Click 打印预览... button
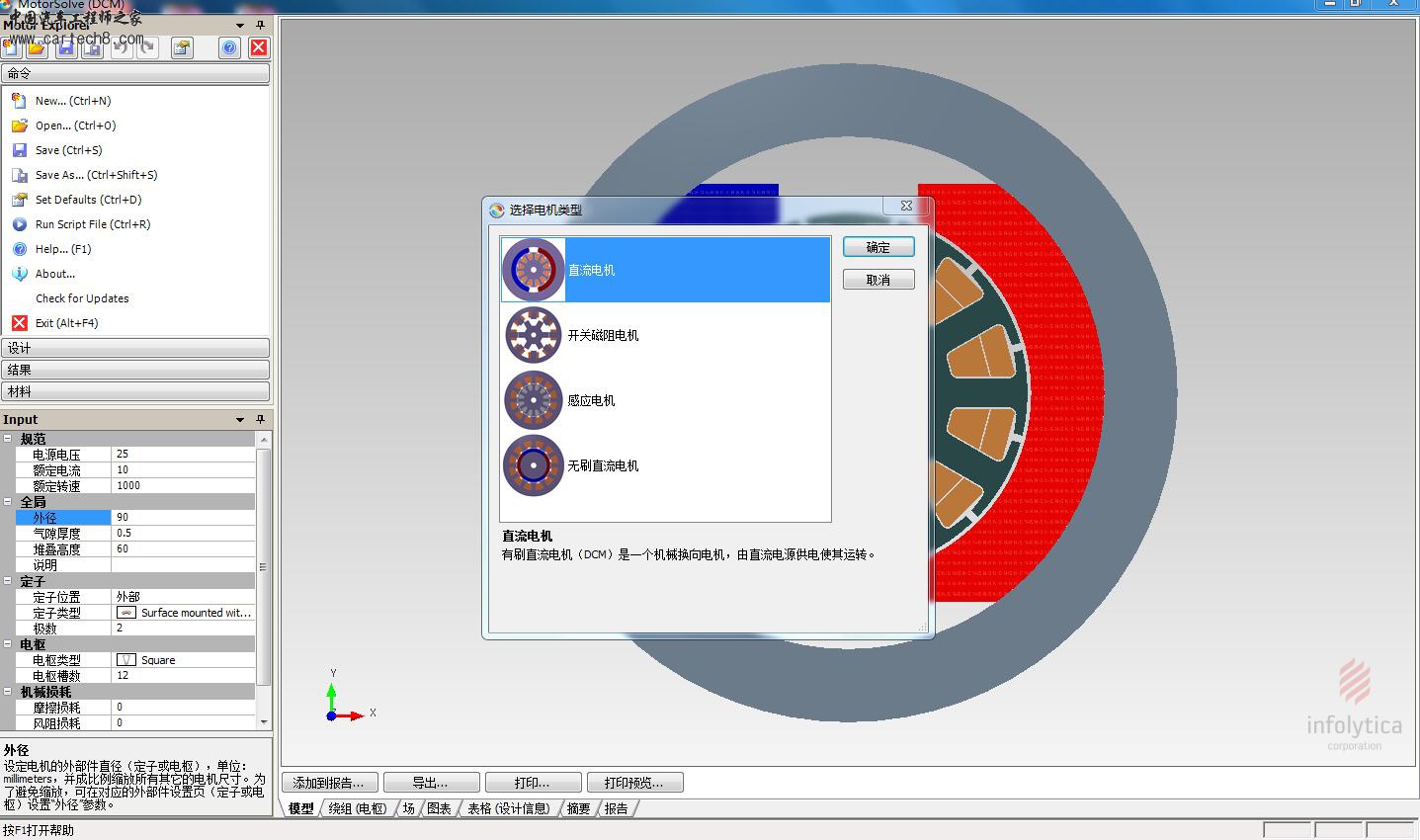The height and width of the screenshot is (840, 1420). 634,783
